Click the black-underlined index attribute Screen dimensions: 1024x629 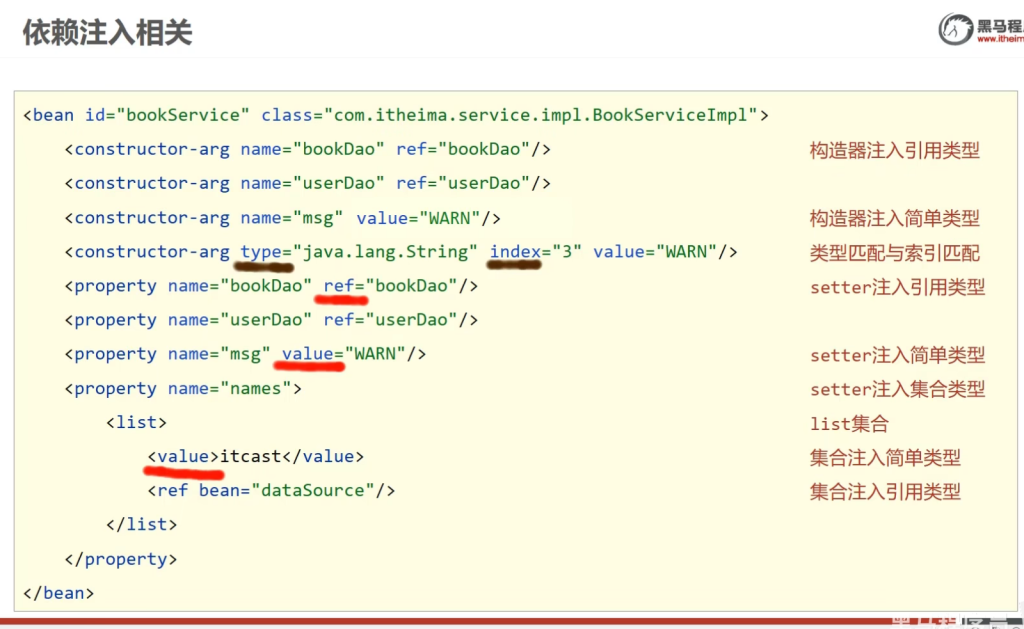tap(515, 252)
